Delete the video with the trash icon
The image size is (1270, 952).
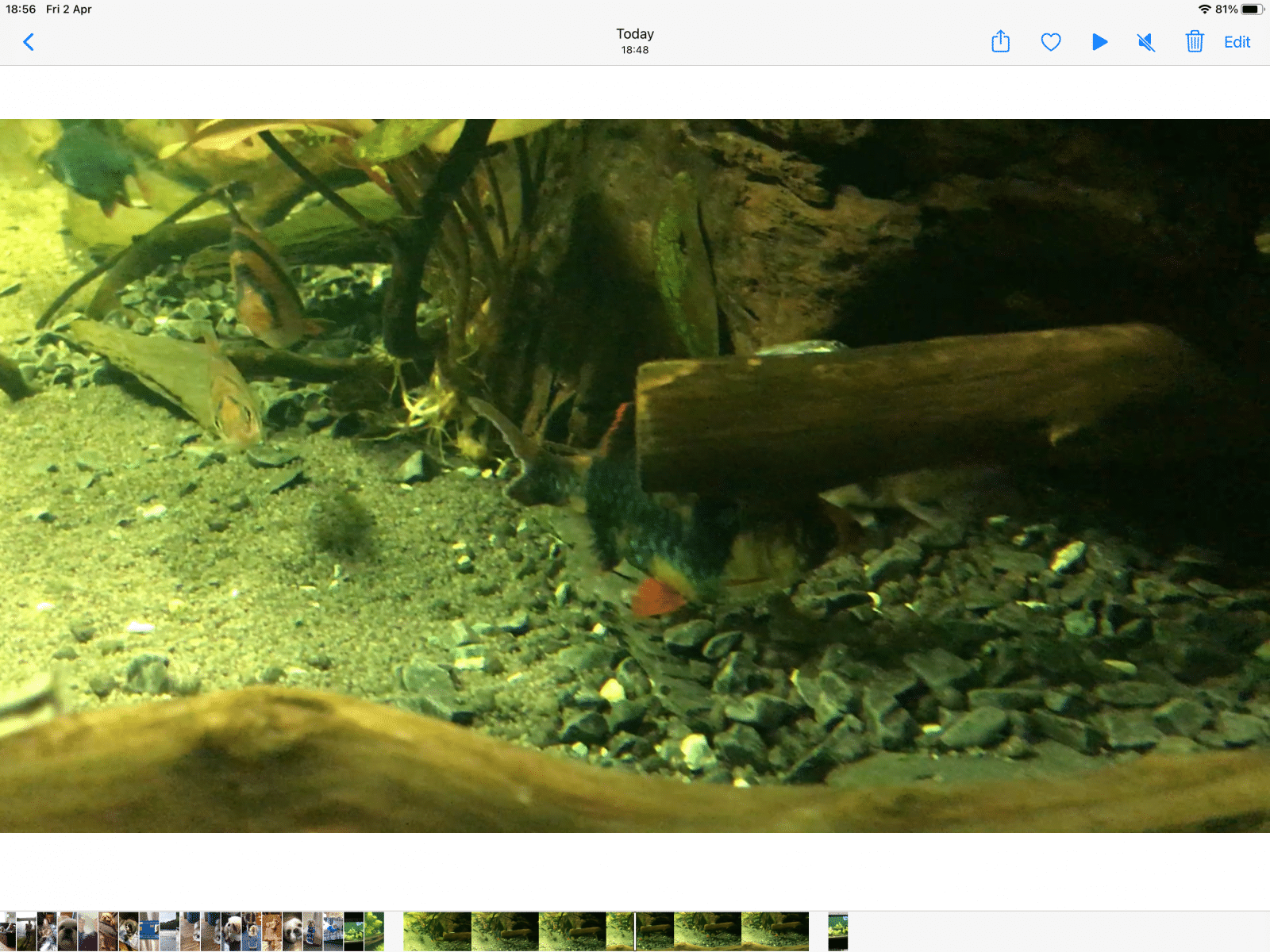click(x=1195, y=41)
